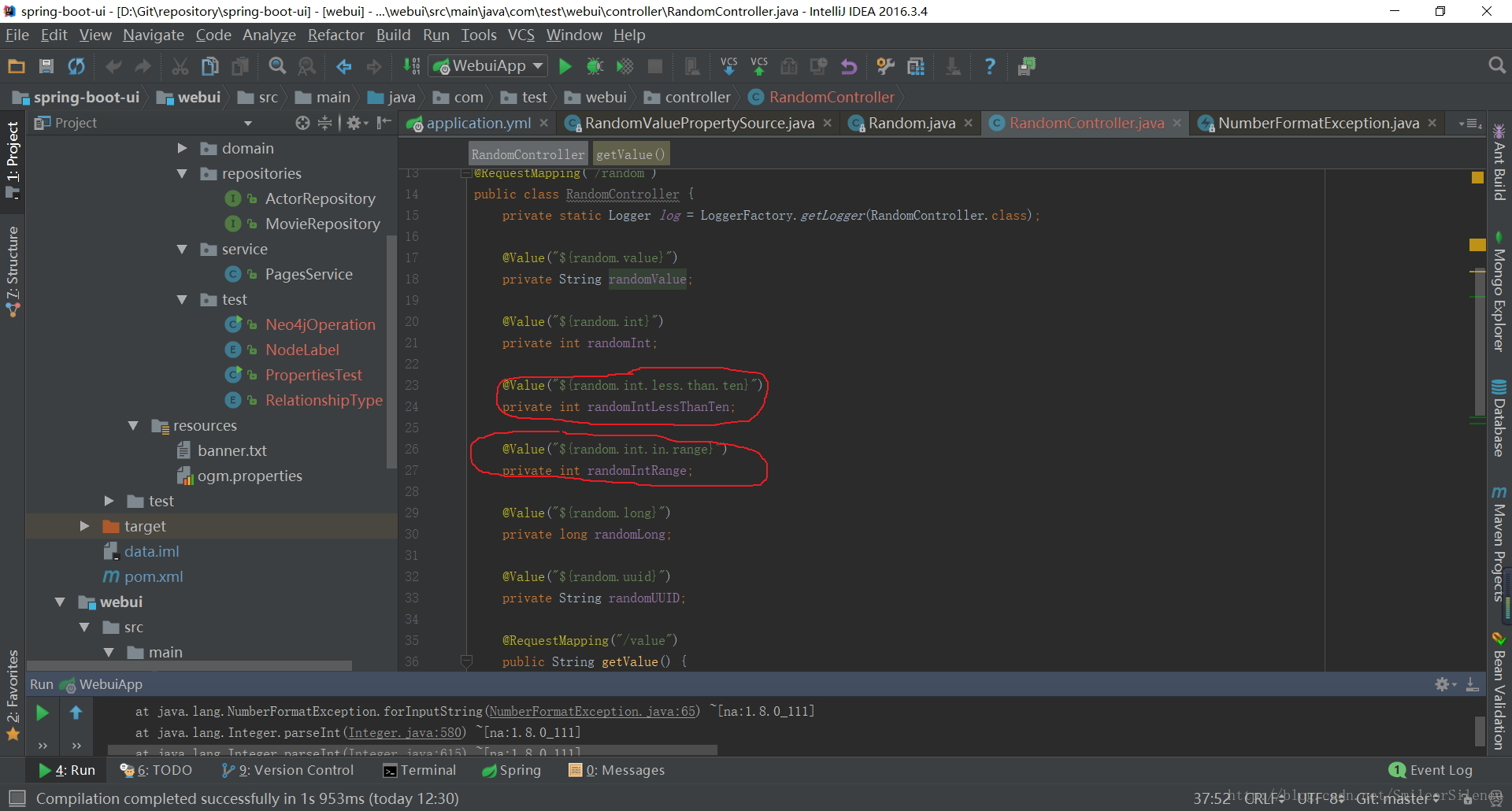Screen dimensions: 1512x811
Task: Open Project Structure toolbar icon
Action: [x=916, y=66]
